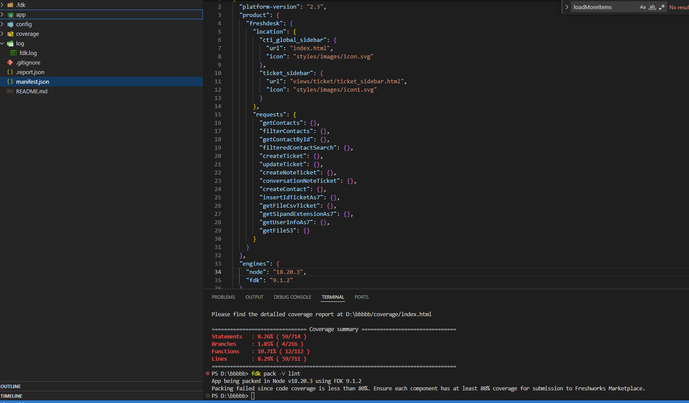
Task: Click the "ticket_sidebar" key
Action: point(287,73)
